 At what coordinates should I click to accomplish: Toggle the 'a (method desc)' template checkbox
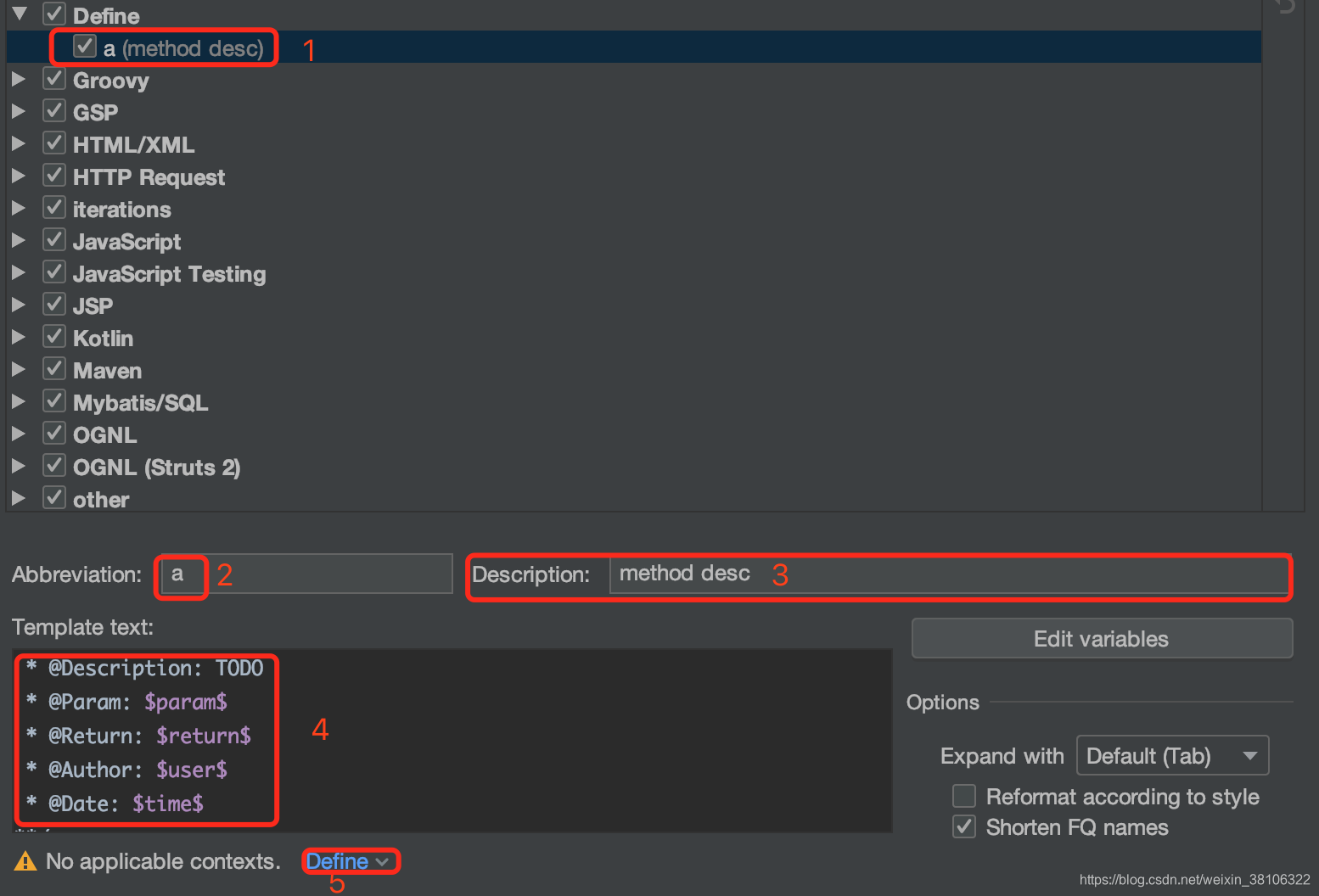84,46
